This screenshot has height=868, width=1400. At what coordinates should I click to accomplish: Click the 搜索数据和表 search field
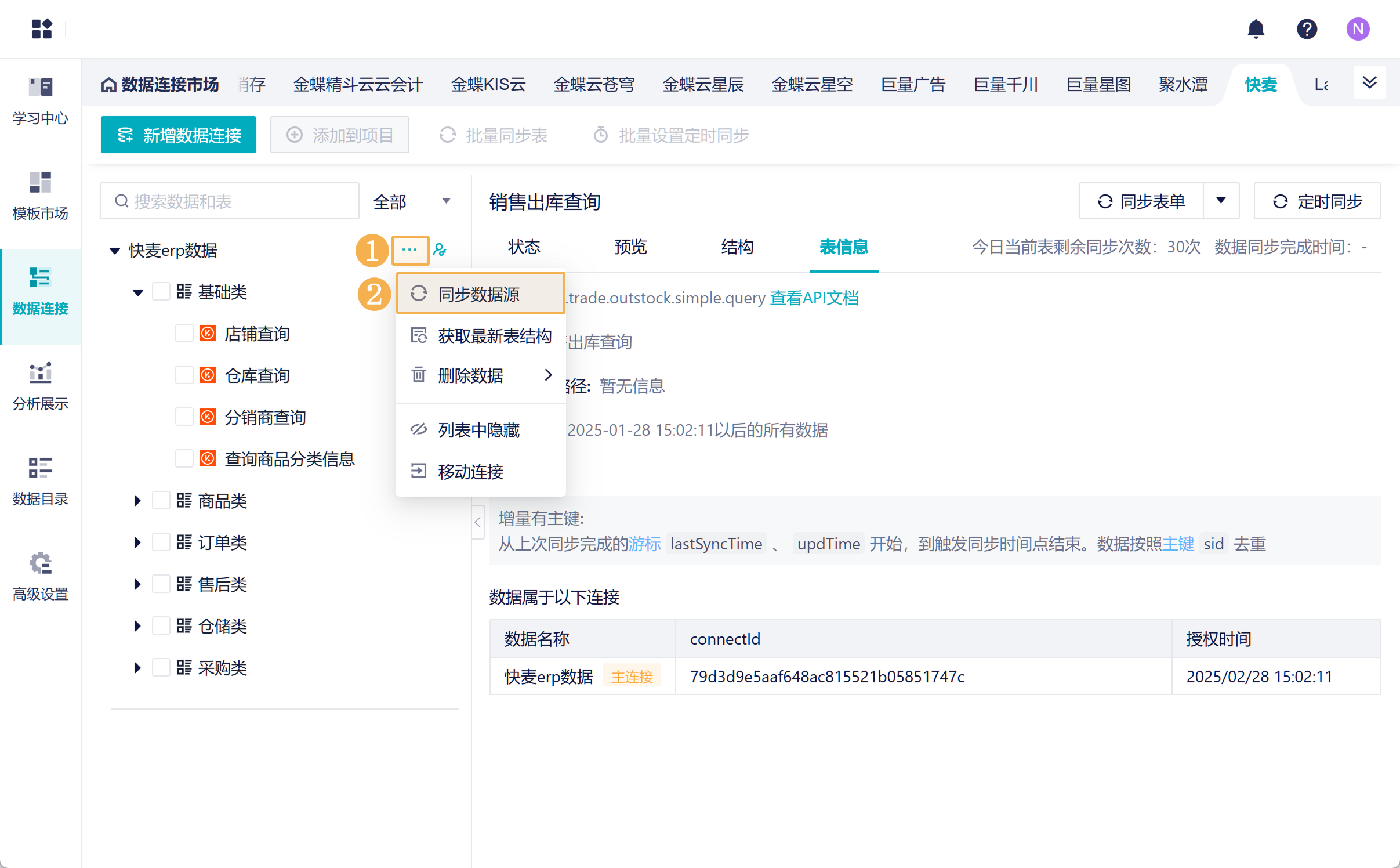pos(230,201)
